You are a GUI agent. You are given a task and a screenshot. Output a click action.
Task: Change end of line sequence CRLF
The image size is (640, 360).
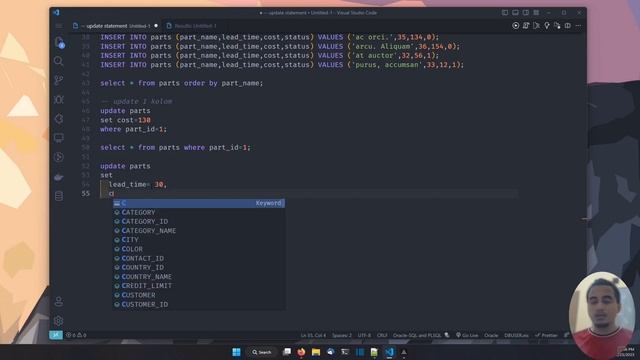[382, 335]
